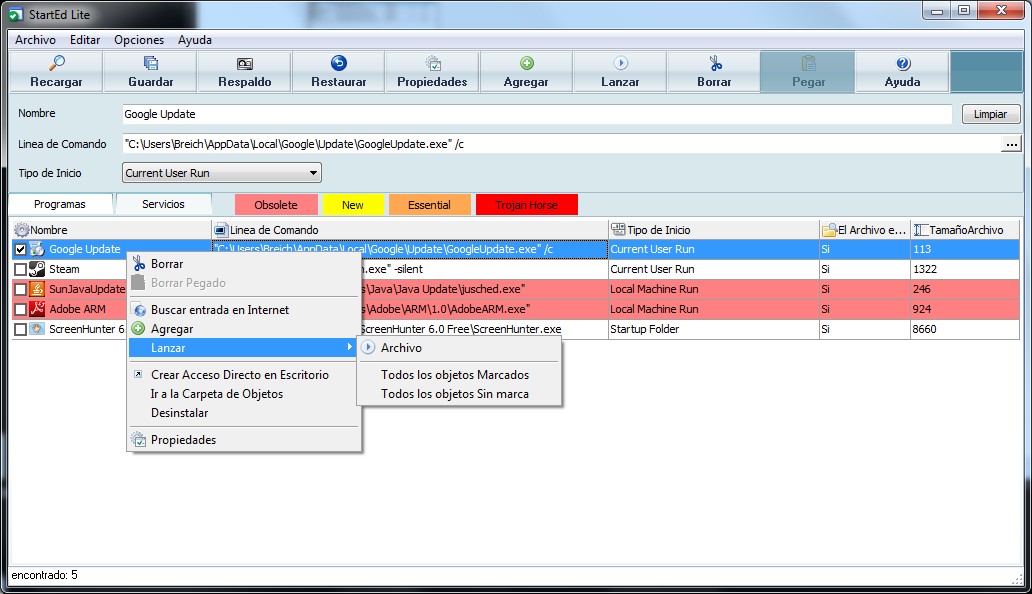This screenshot has width=1032, height=594.
Task: Click the Restaurar restore toolbar button
Action: tap(338, 72)
